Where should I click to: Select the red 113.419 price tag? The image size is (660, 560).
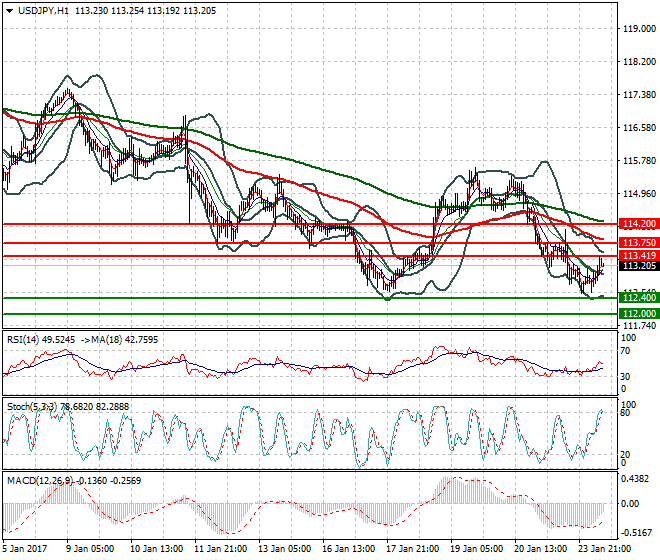(x=638, y=256)
